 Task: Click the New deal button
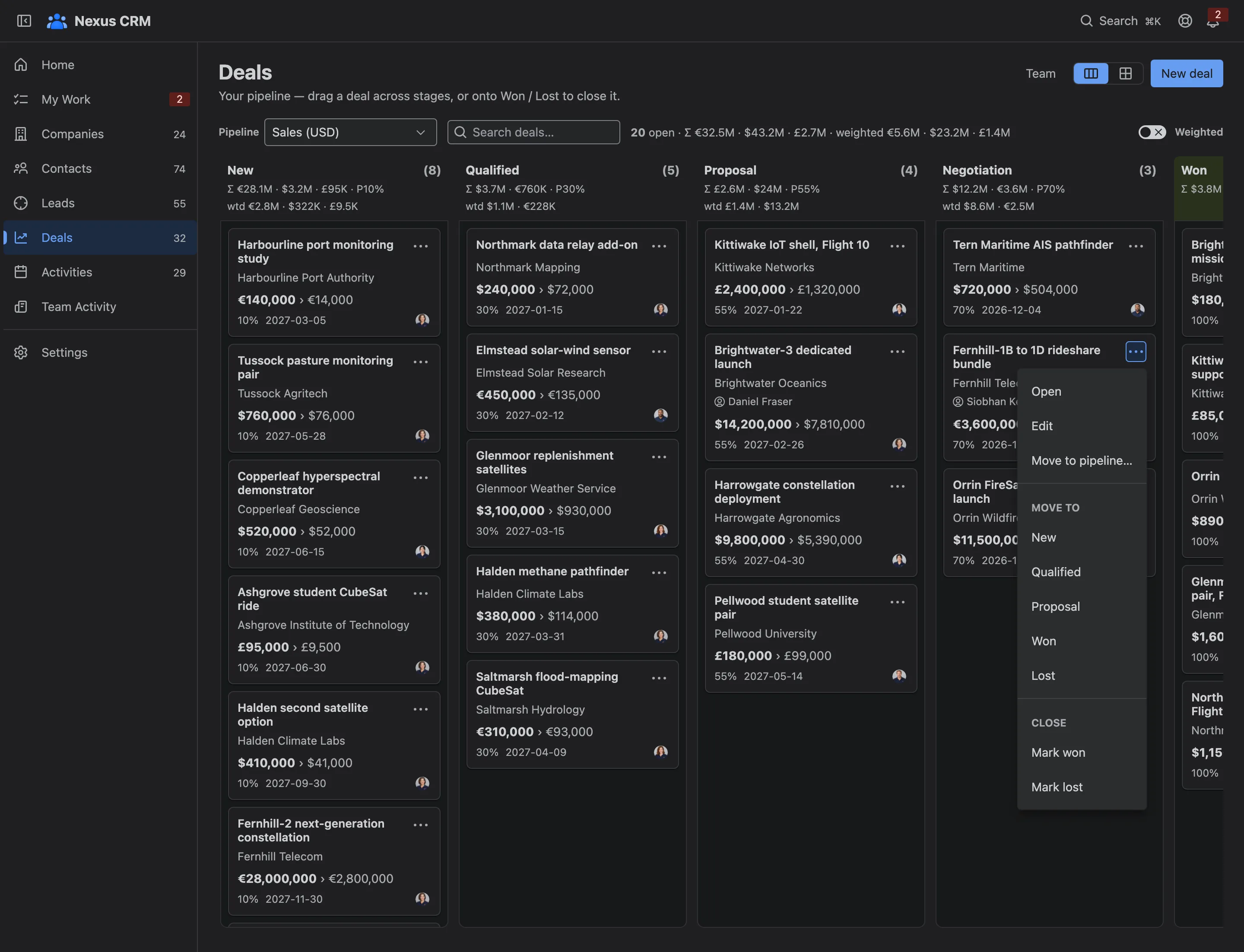[1187, 73]
